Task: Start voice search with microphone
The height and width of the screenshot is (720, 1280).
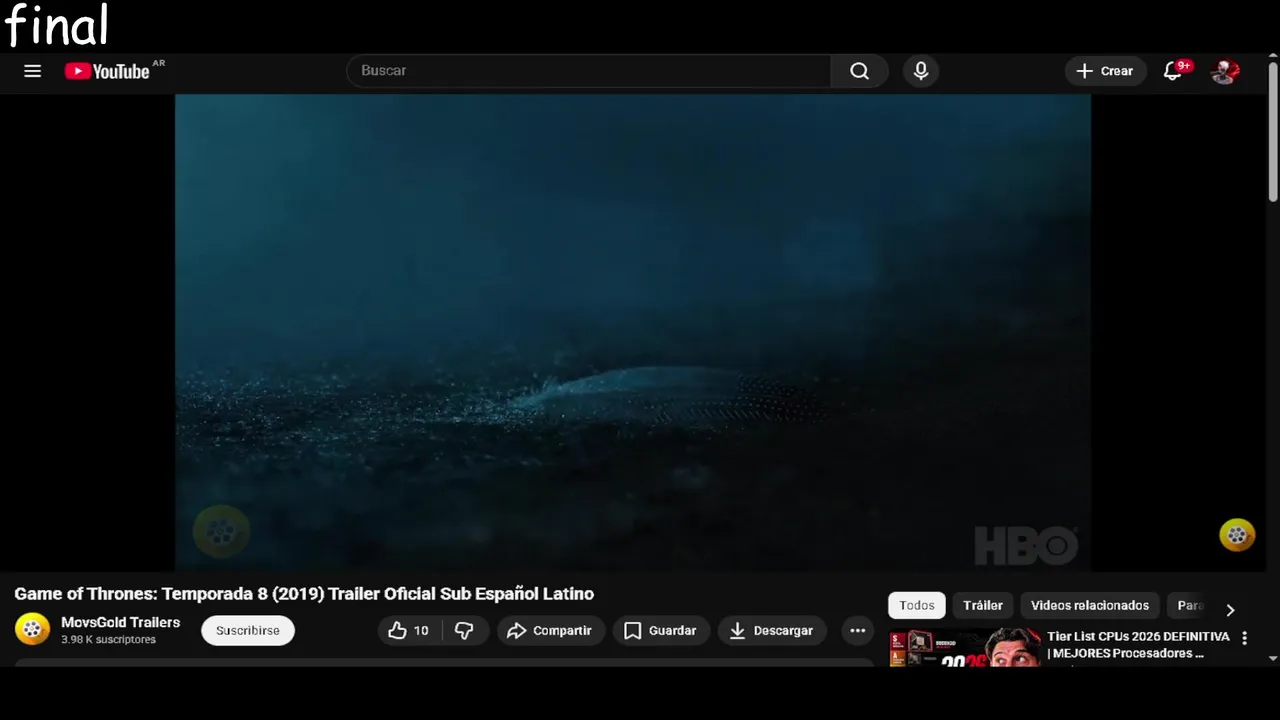Action: coord(921,71)
